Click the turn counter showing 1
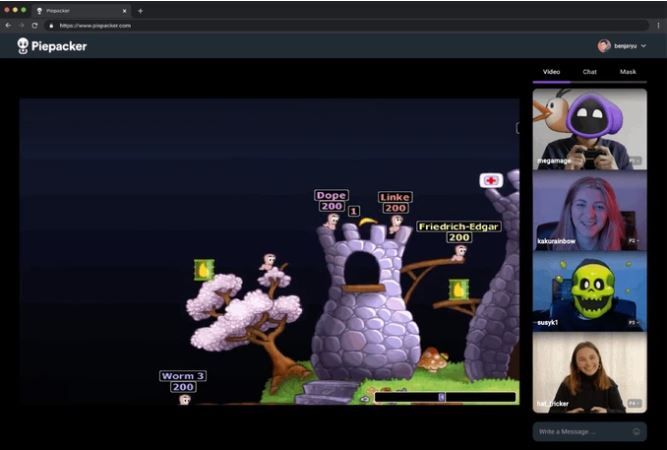667x450 pixels. click(354, 211)
